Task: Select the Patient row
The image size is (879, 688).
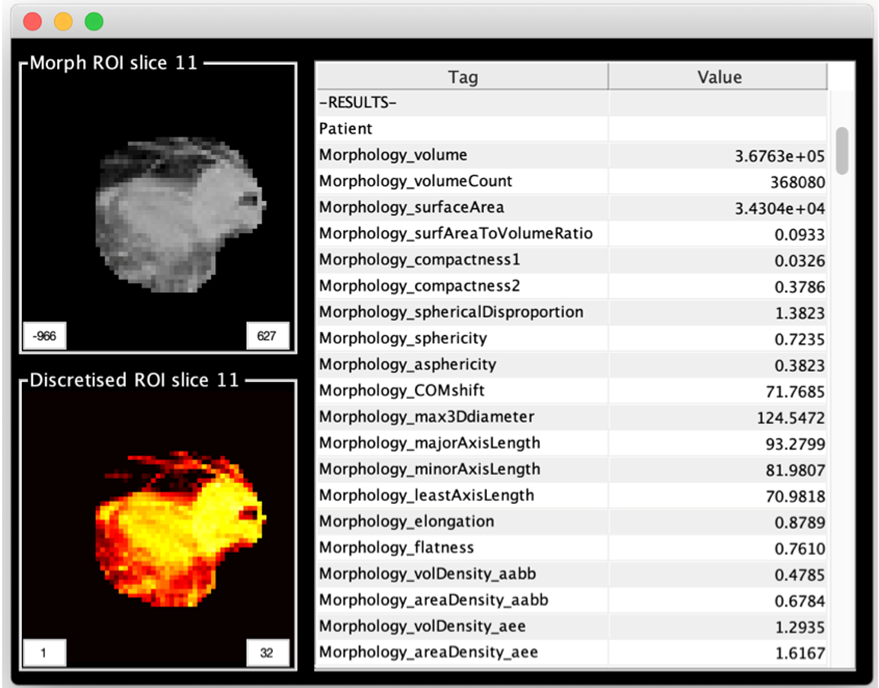Action: tap(572, 129)
